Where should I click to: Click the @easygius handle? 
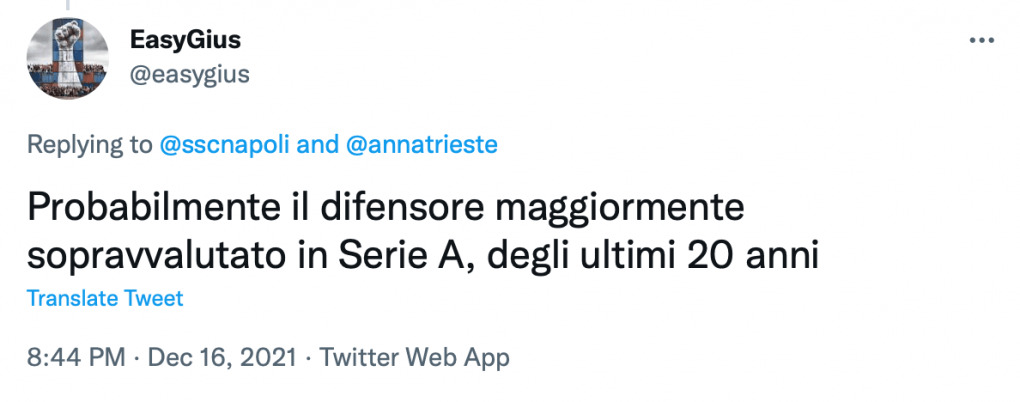pos(189,74)
